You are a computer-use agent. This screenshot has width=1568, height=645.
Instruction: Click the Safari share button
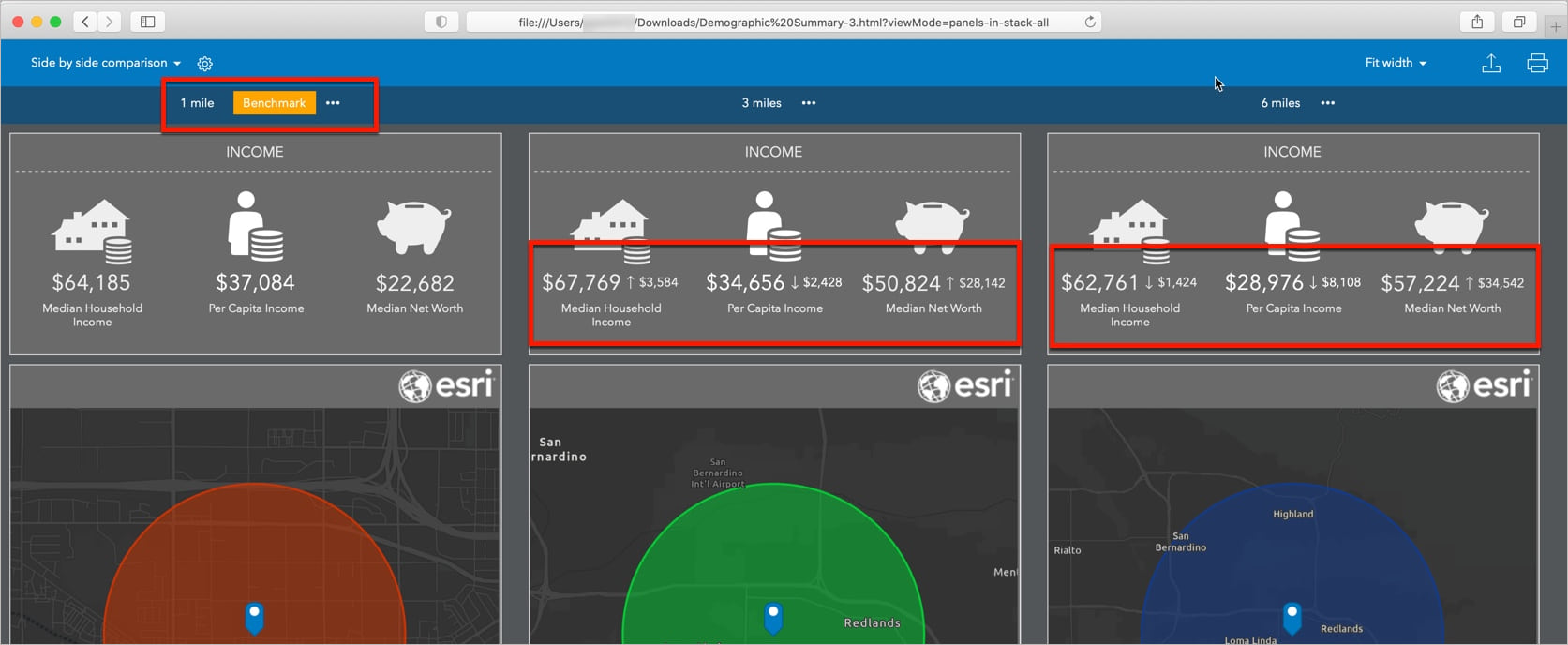(1477, 22)
